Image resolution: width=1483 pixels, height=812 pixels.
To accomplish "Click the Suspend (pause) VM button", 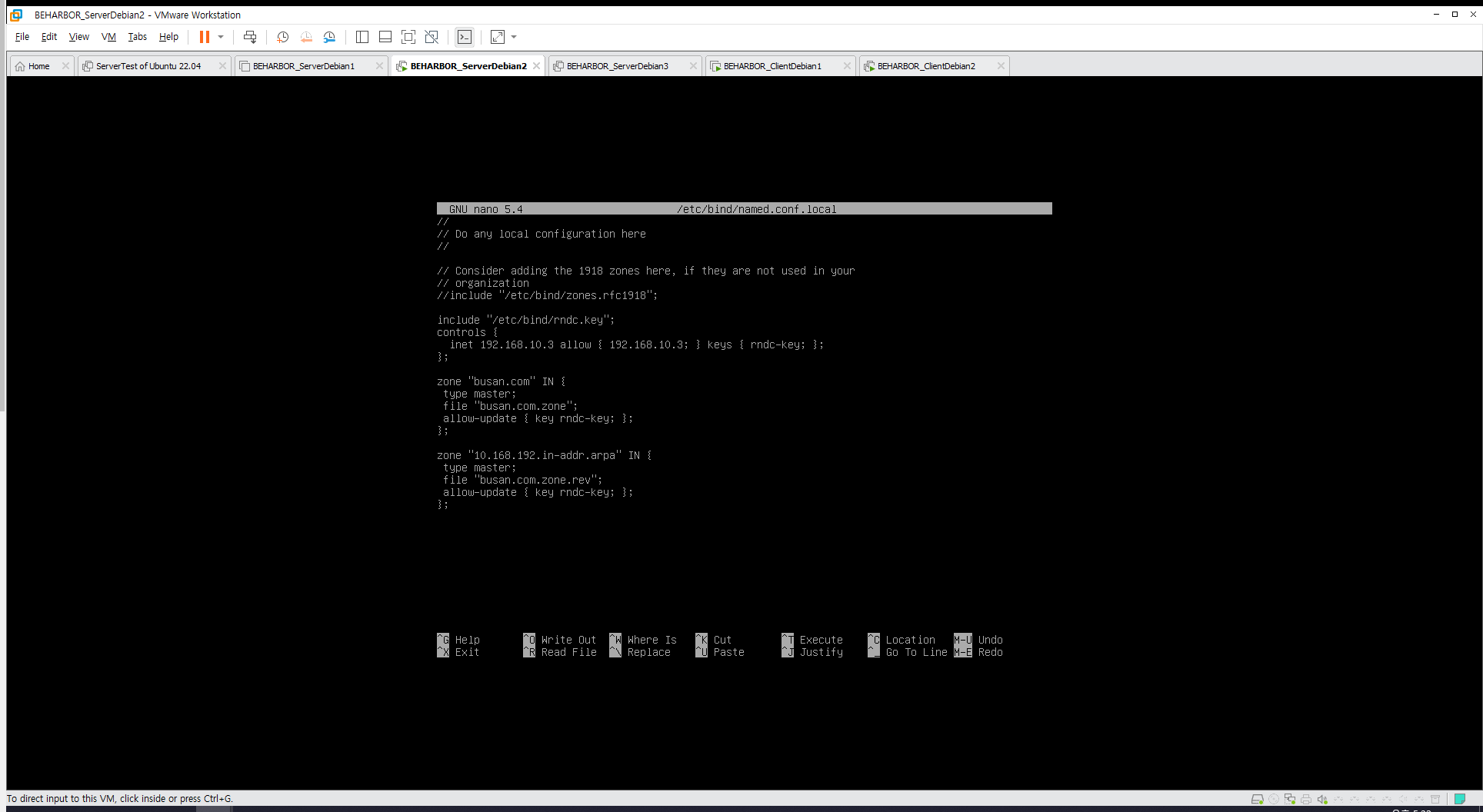I will (205, 37).
